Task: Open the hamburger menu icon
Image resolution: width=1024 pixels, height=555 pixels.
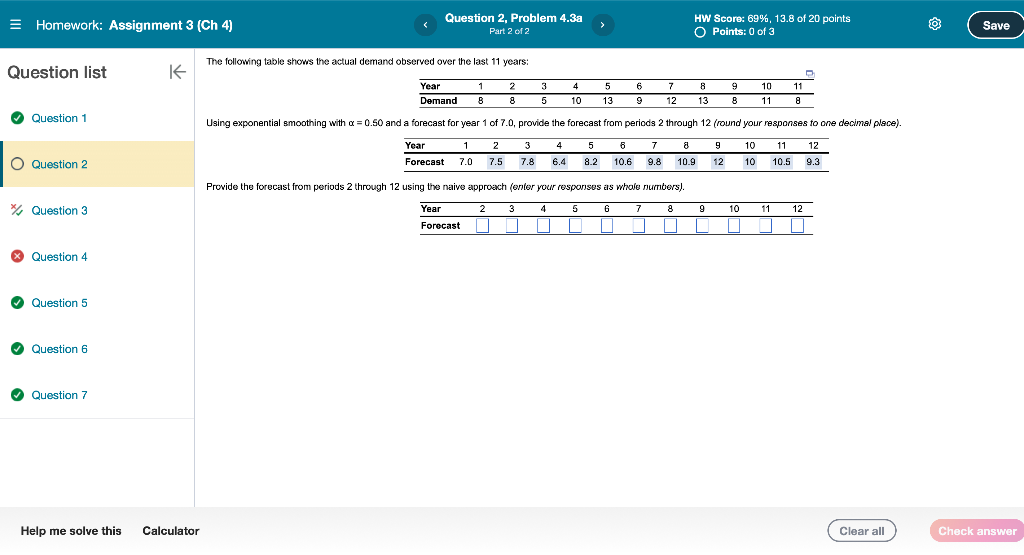Action: pos(16,25)
